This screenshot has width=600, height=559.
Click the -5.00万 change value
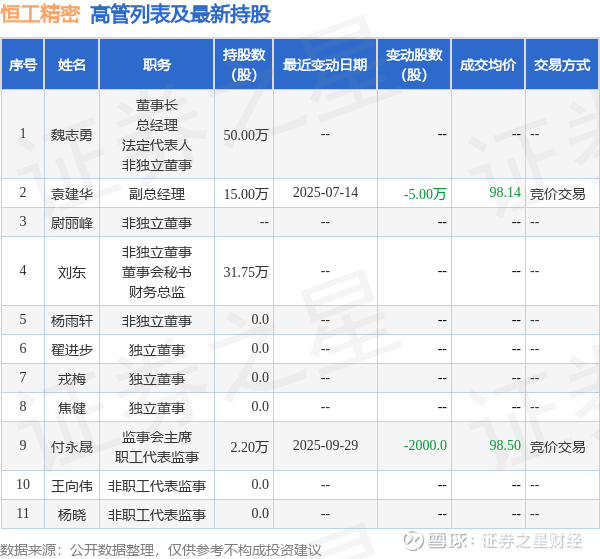425,194
